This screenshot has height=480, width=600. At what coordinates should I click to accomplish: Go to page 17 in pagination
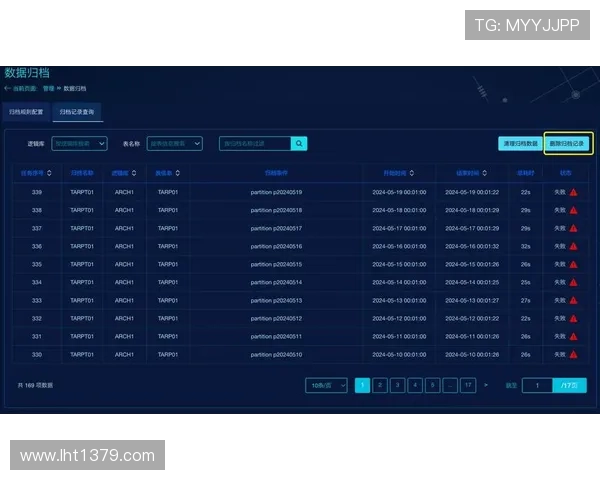tap(467, 385)
